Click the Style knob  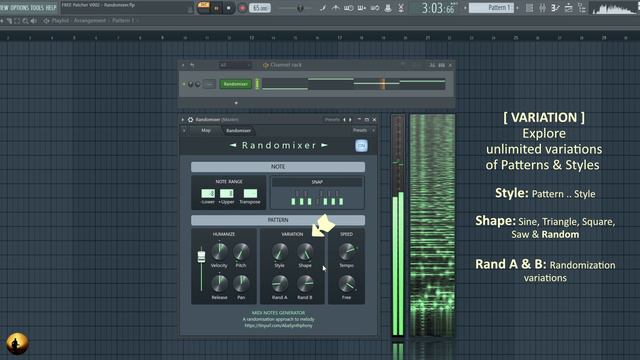pyautogui.click(x=280, y=251)
